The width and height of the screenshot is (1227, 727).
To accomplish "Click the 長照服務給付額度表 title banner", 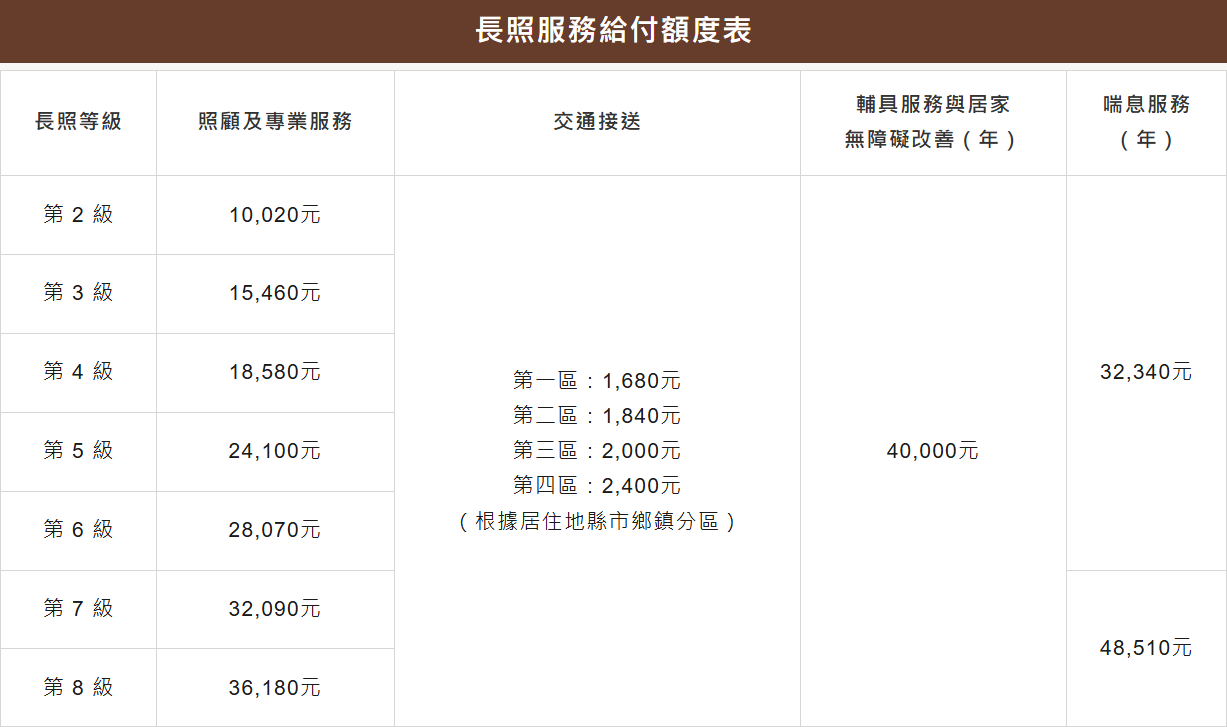I will click(613, 31).
